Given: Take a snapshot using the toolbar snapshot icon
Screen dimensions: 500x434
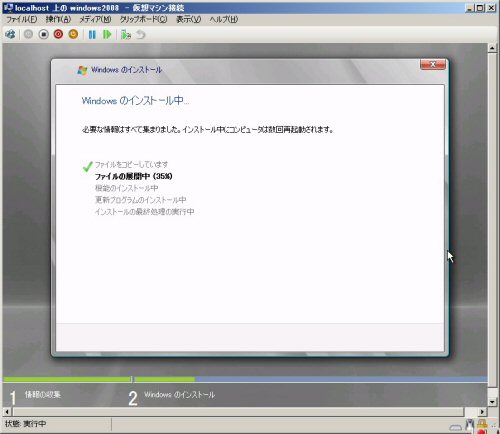Looking at the screenshot, I should click(x=126, y=34).
